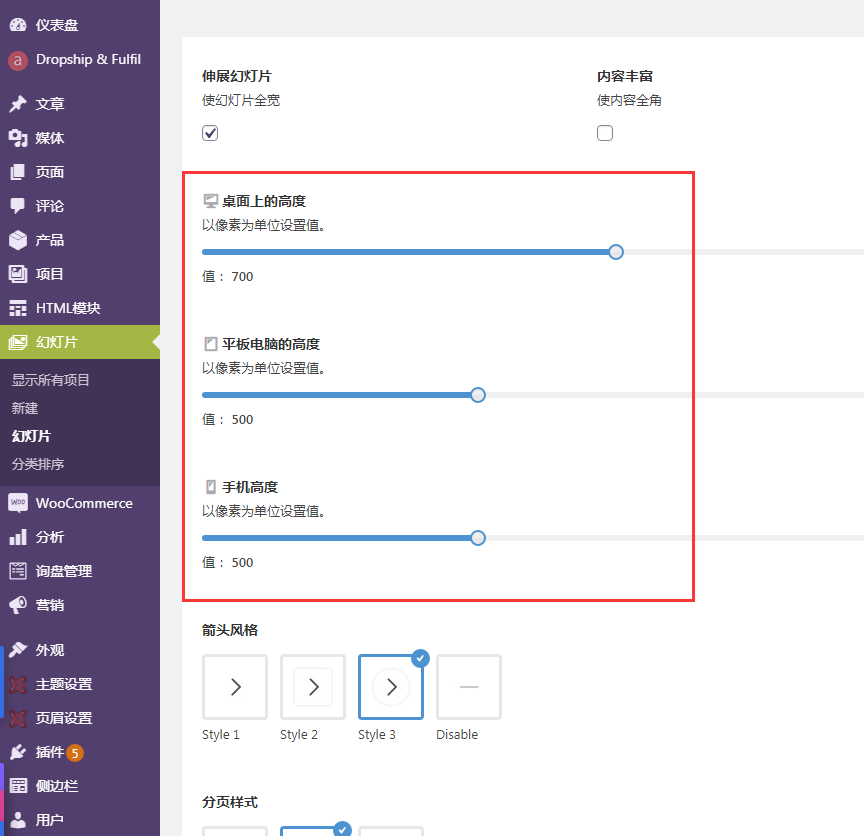The image size is (864, 836).
Task: Click the 页面 pages icon
Action: click(x=18, y=172)
